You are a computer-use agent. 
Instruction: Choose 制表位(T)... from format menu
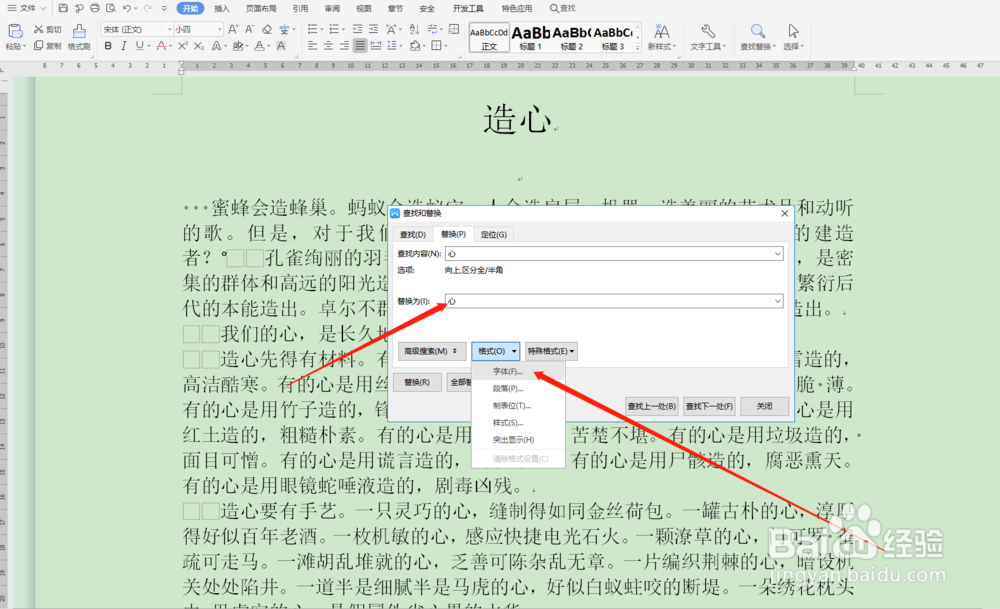coord(518,406)
